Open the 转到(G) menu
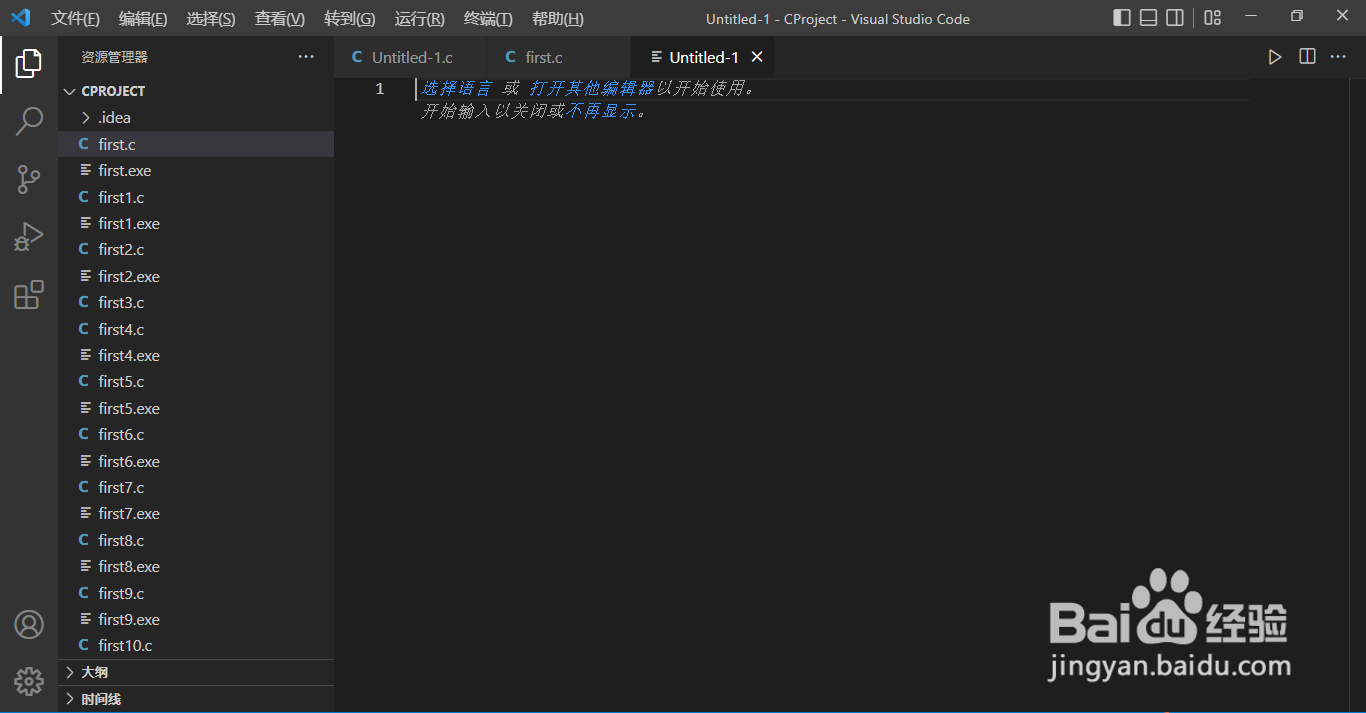 350,19
